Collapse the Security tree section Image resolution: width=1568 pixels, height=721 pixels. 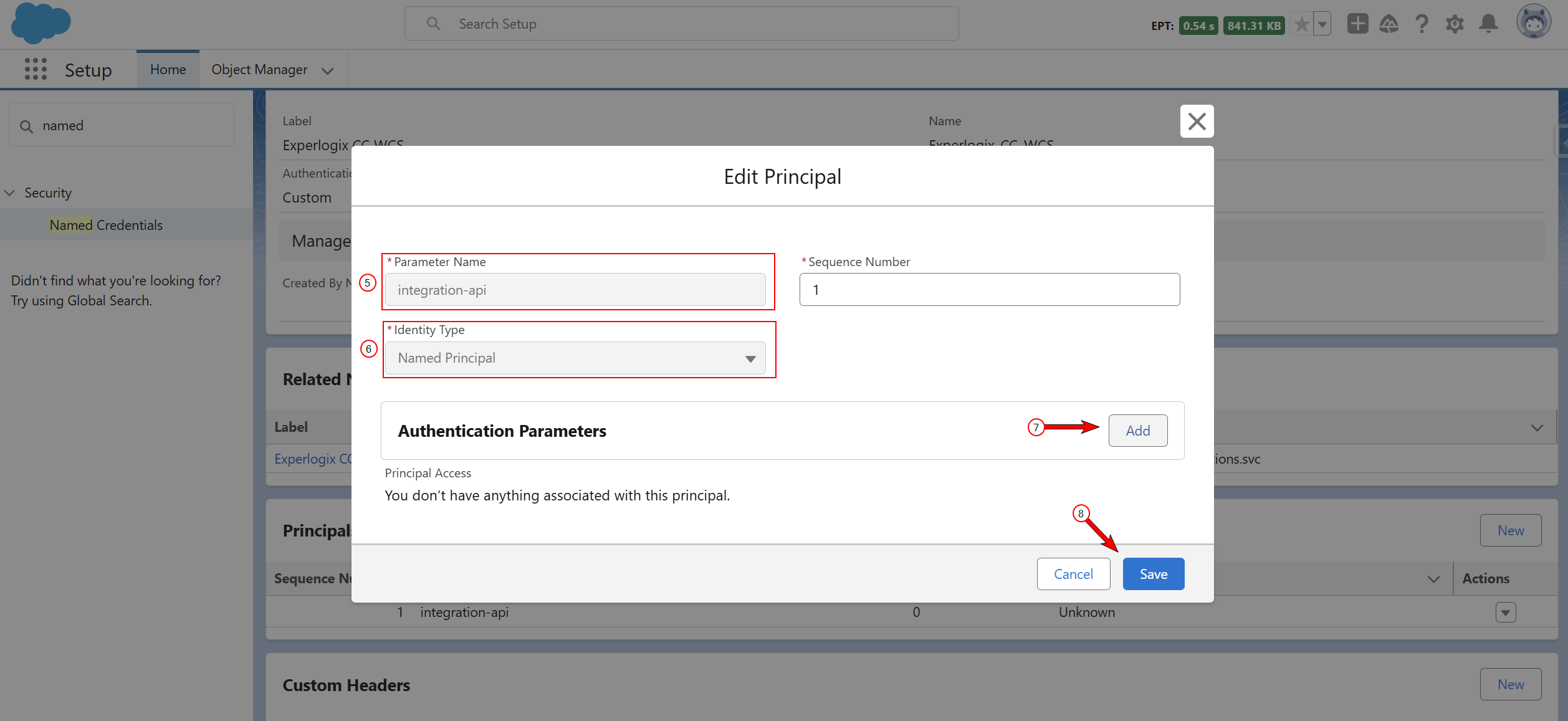pyautogui.click(x=9, y=193)
